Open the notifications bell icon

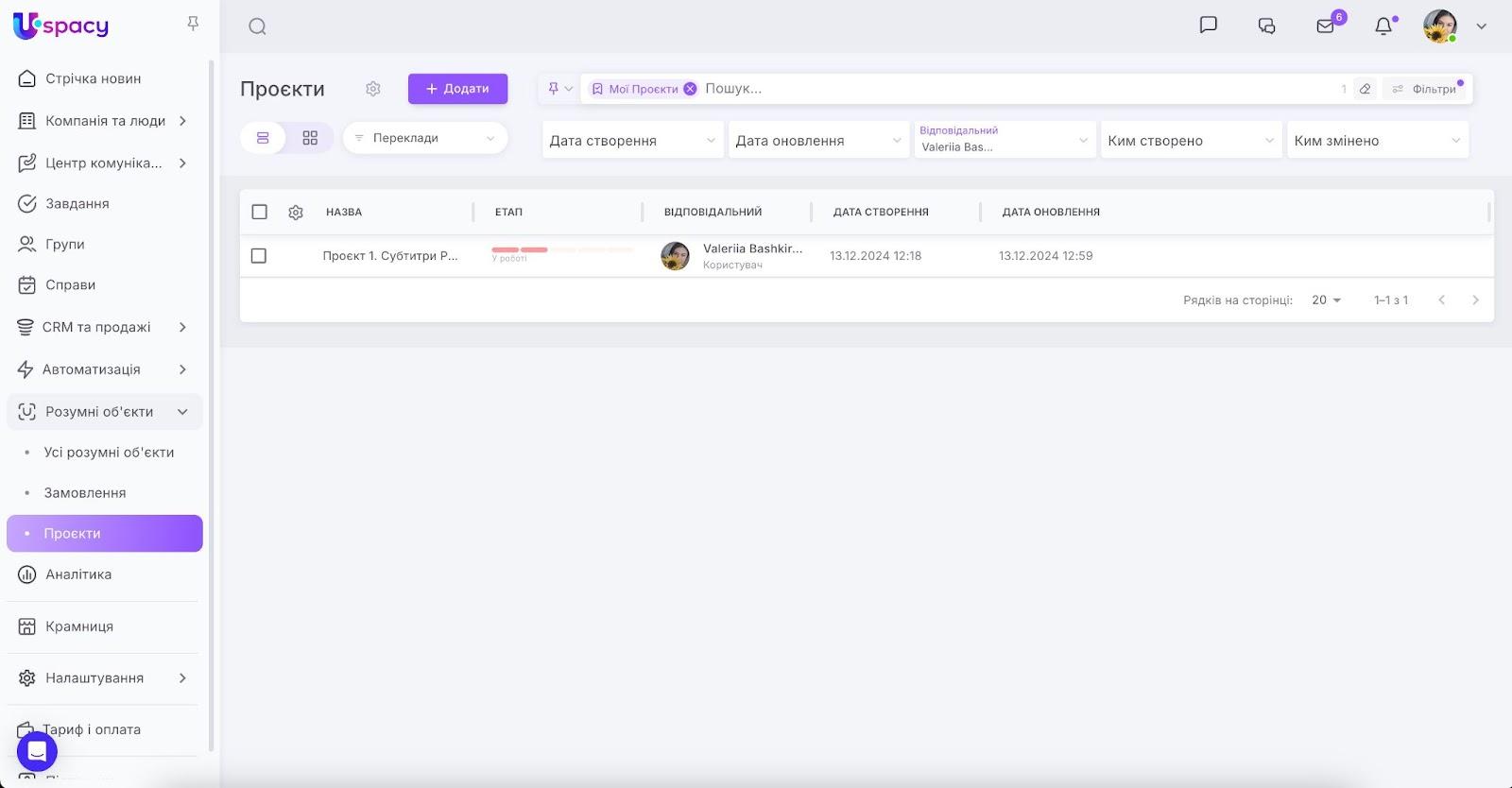1383,26
